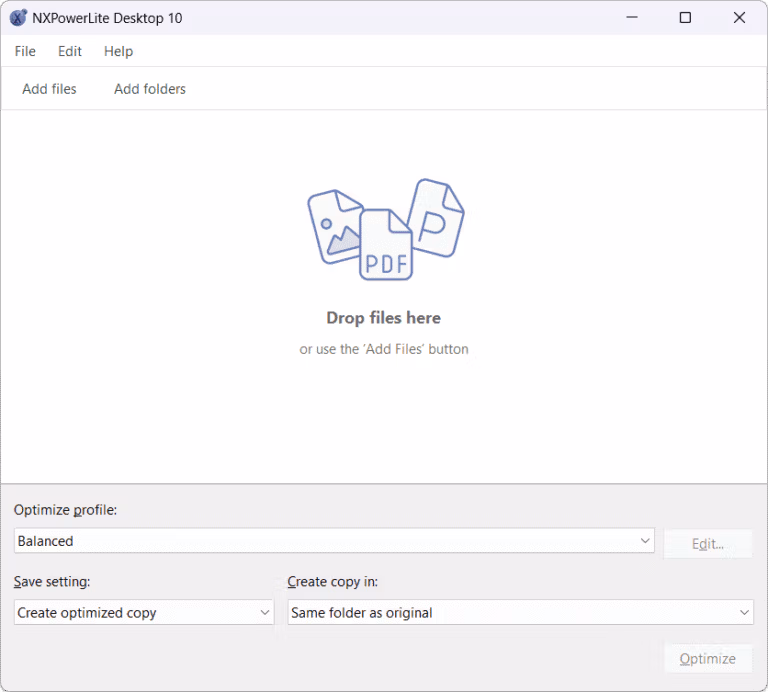This screenshot has height=692, width=768.
Task: Click the 'Create copy in:' label
Action: 333,581
